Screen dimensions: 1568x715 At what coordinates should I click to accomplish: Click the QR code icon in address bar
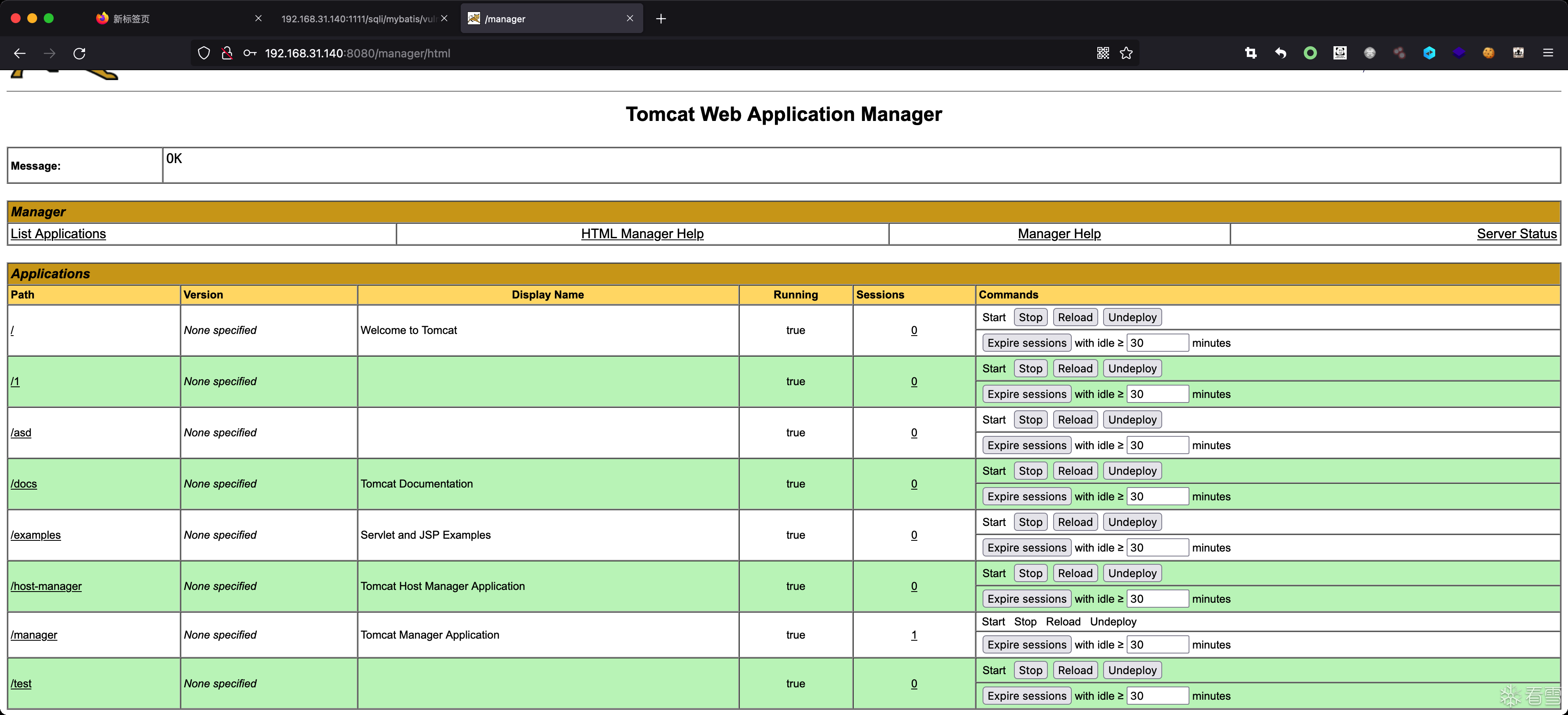coord(1102,53)
